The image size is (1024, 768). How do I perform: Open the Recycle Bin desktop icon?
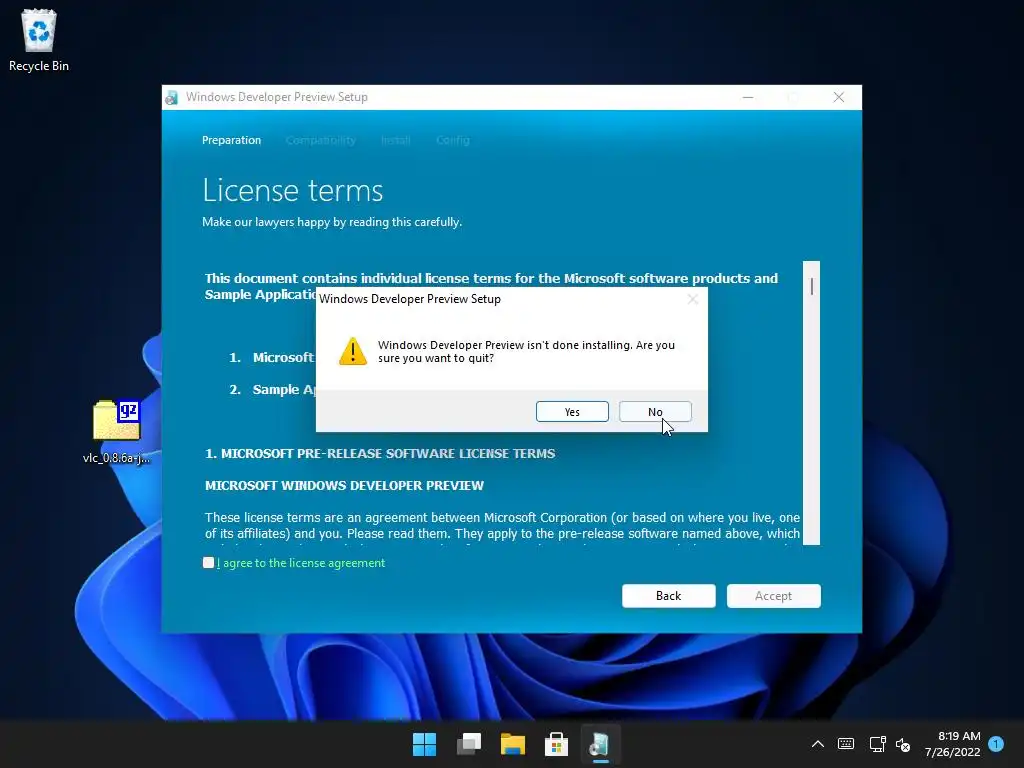point(39,40)
